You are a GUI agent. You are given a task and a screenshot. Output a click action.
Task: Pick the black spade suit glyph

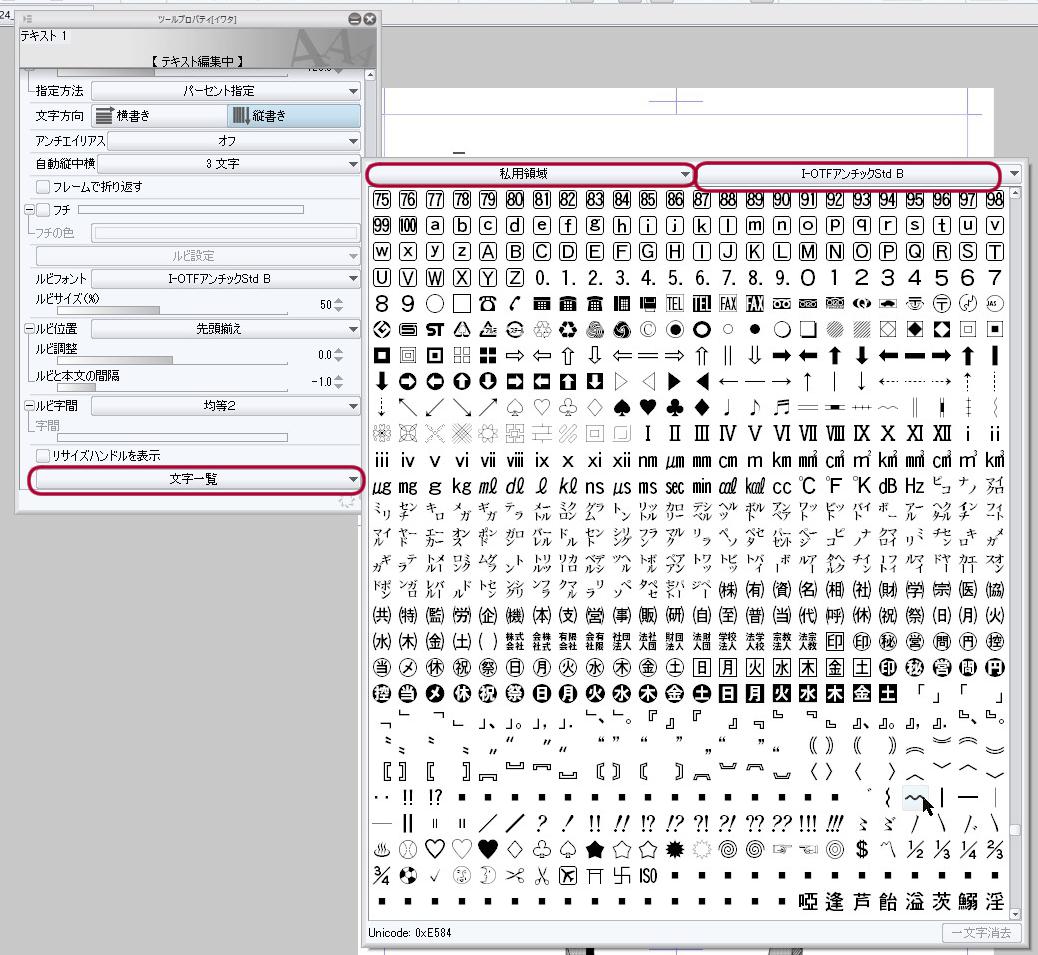point(622,408)
